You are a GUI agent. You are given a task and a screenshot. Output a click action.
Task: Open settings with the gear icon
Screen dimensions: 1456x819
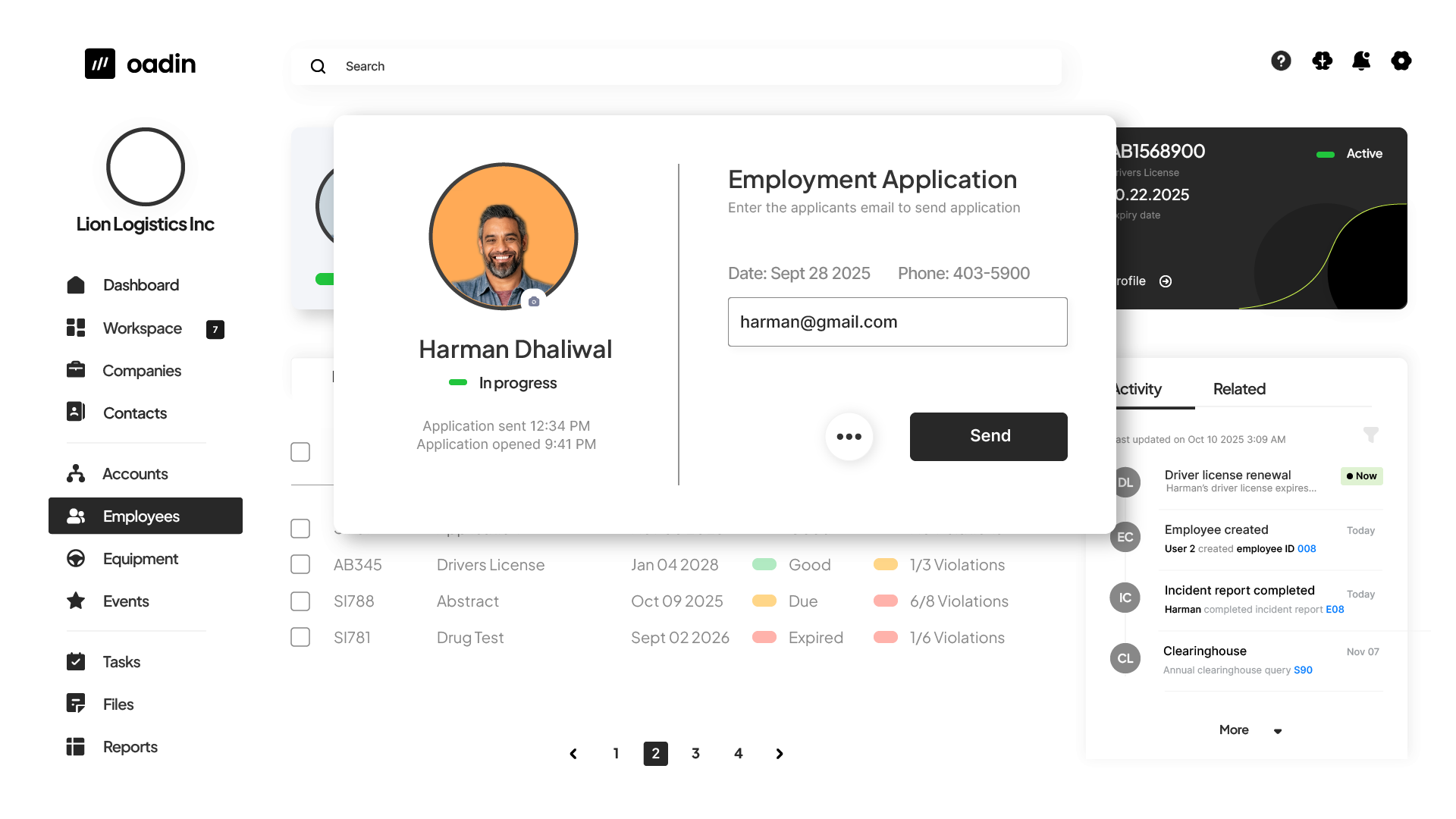(x=1401, y=61)
